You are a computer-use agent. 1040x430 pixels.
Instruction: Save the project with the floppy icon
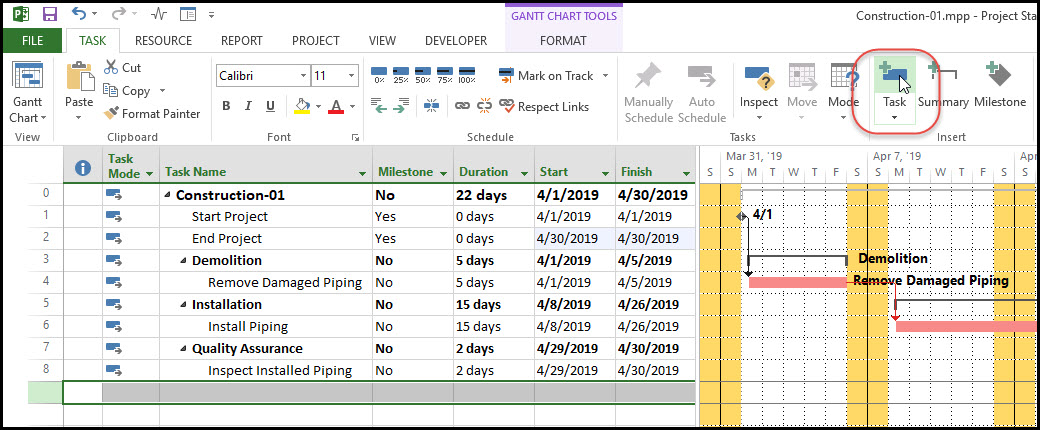(x=50, y=15)
